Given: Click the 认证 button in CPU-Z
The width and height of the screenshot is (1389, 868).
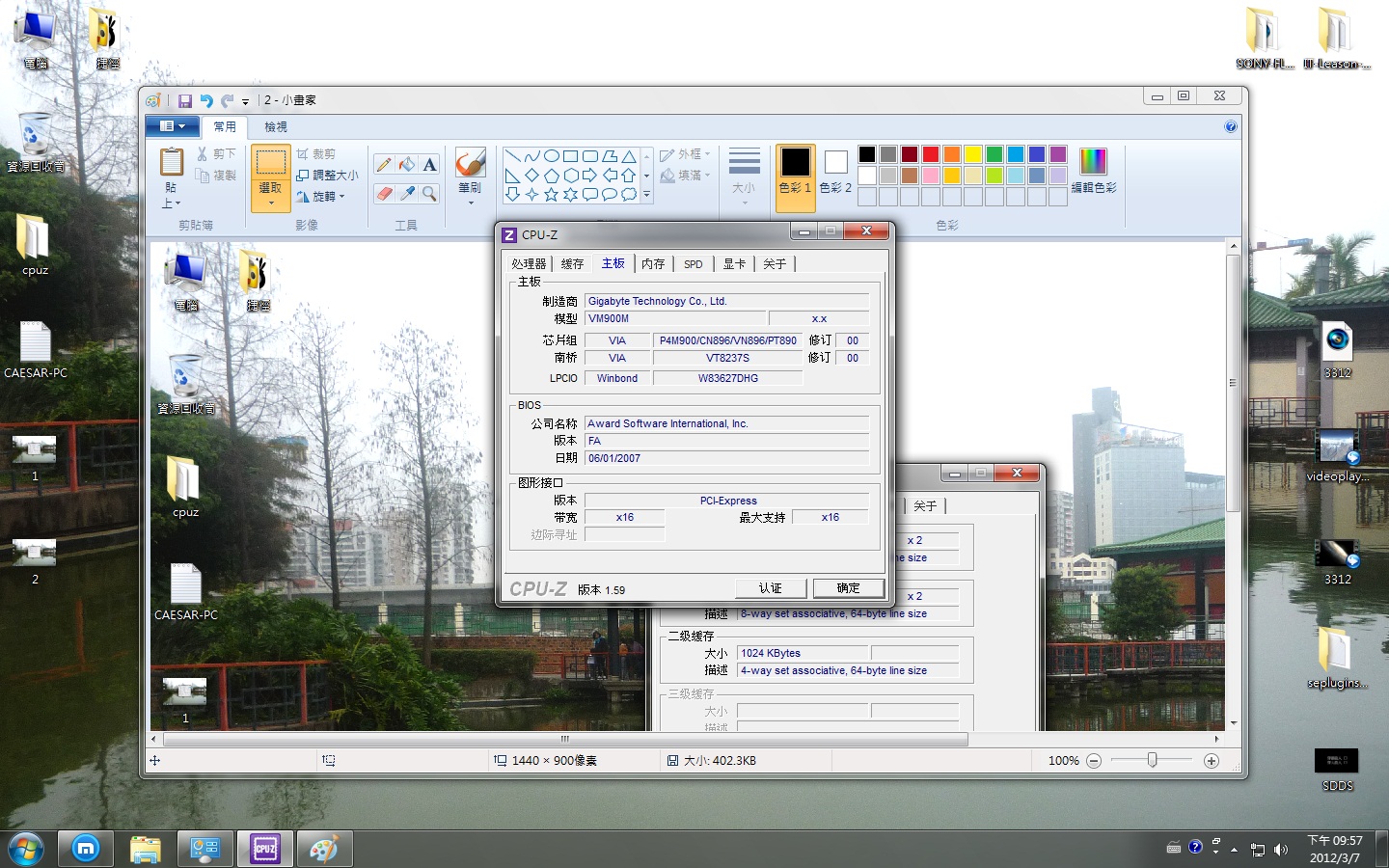Looking at the screenshot, I should coord(770,588).
